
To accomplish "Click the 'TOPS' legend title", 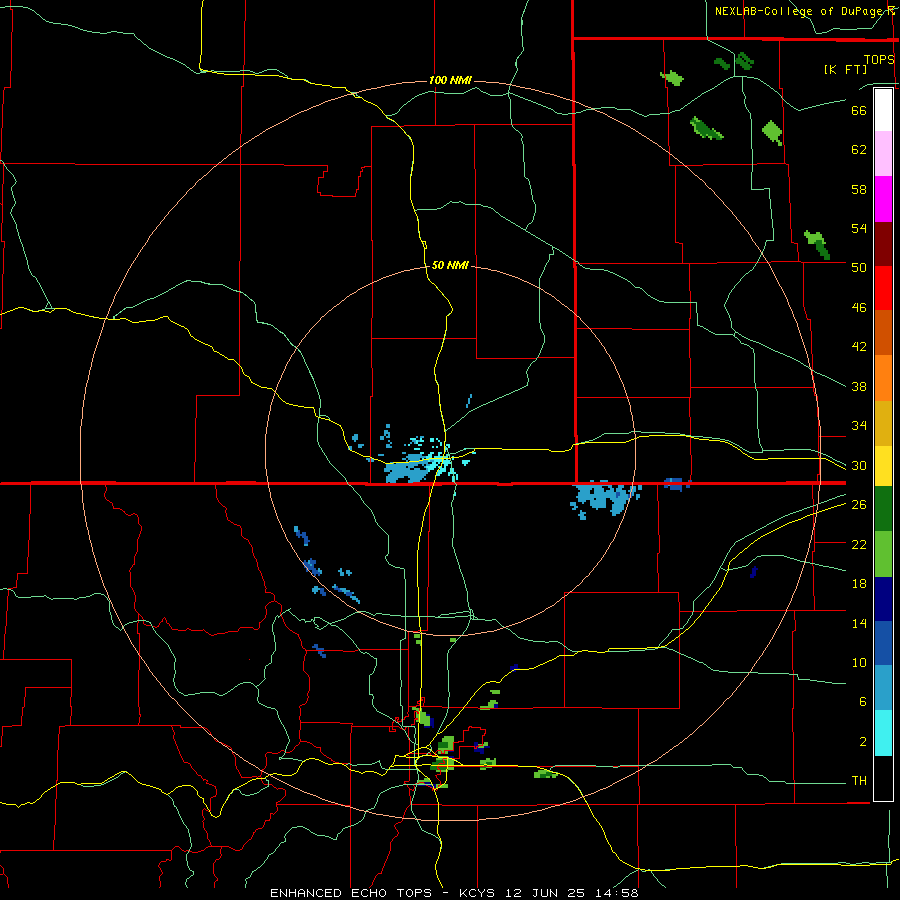I will 879,59.
